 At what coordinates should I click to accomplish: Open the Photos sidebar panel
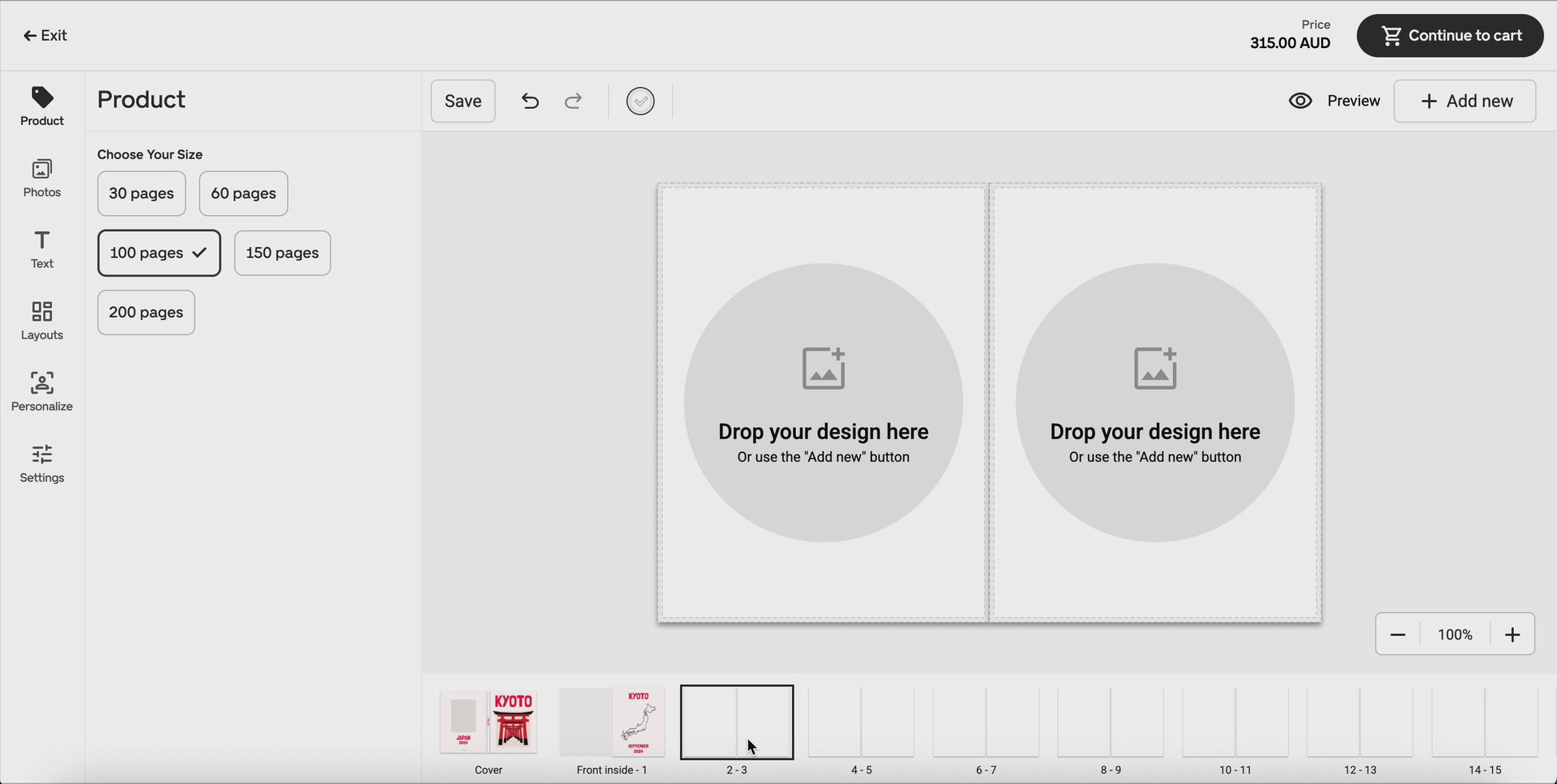point(42,178)
